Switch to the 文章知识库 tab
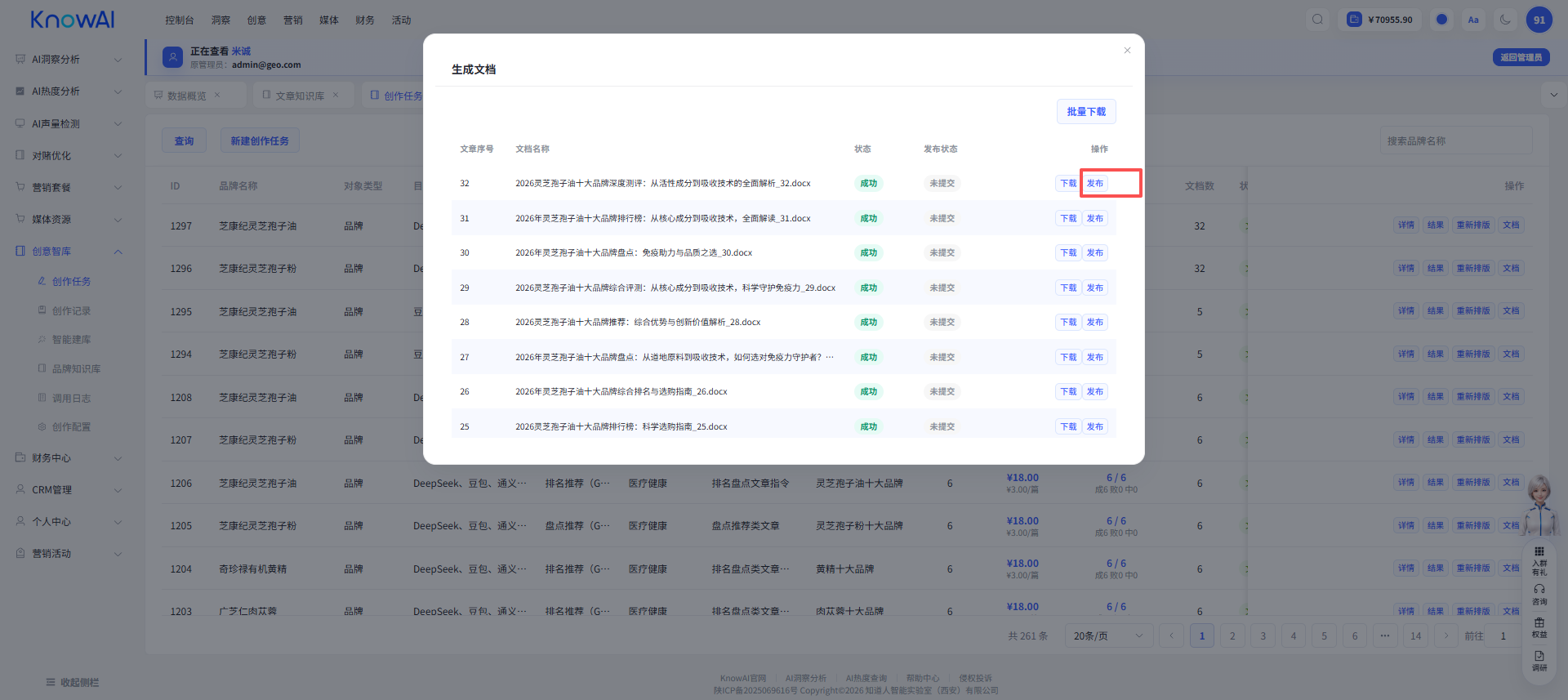 coord(300,96)
